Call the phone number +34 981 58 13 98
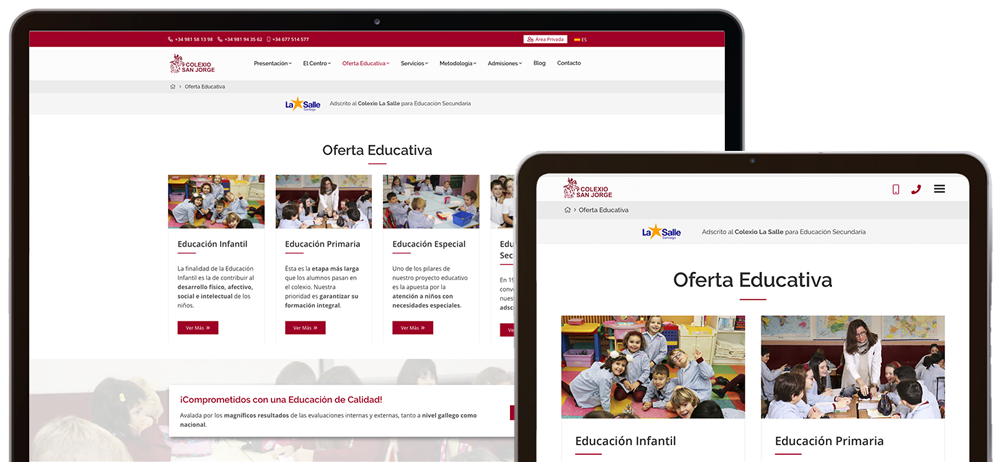The width and height of the screenshot is (1000, 462). [191, 40]
